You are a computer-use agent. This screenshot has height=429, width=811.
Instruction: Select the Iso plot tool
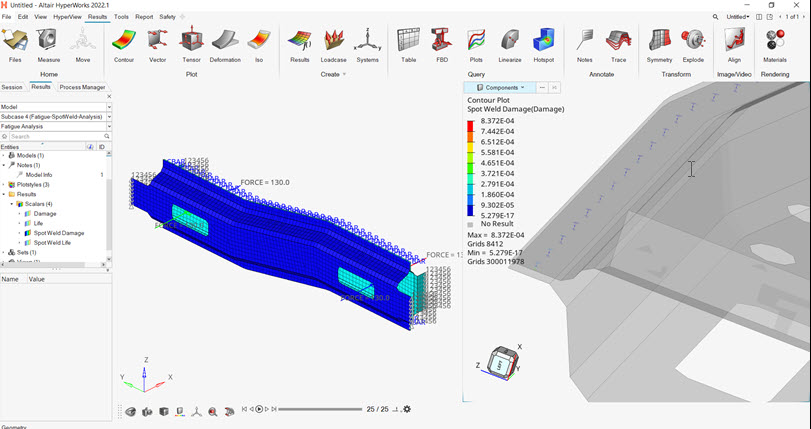[259, 44]
